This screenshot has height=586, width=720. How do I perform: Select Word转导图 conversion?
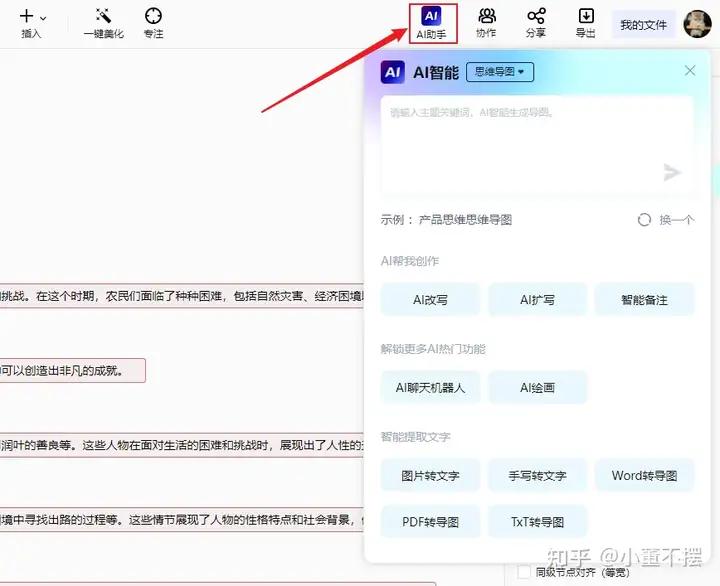644,475
